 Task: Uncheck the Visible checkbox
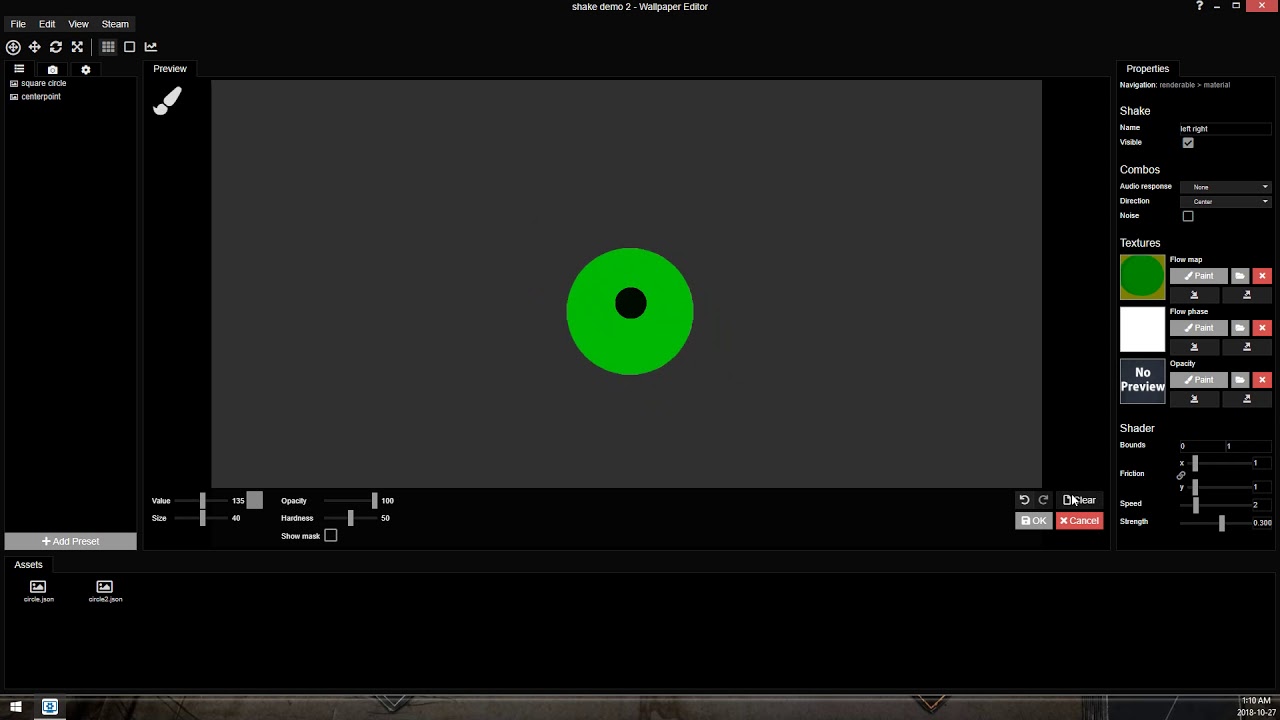(1188, 143)
